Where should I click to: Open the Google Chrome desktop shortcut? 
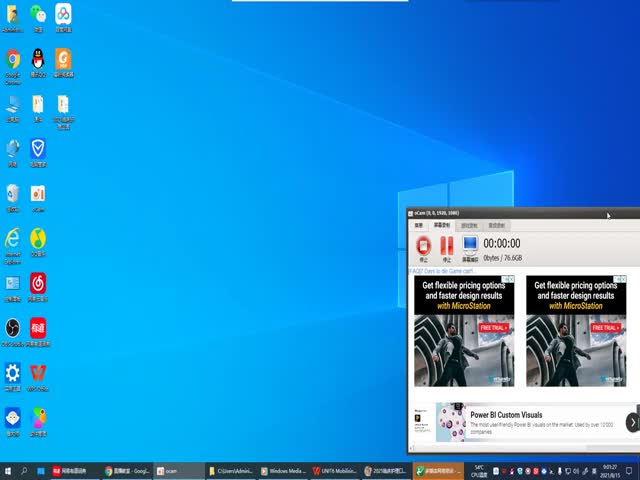click(13, 59)
